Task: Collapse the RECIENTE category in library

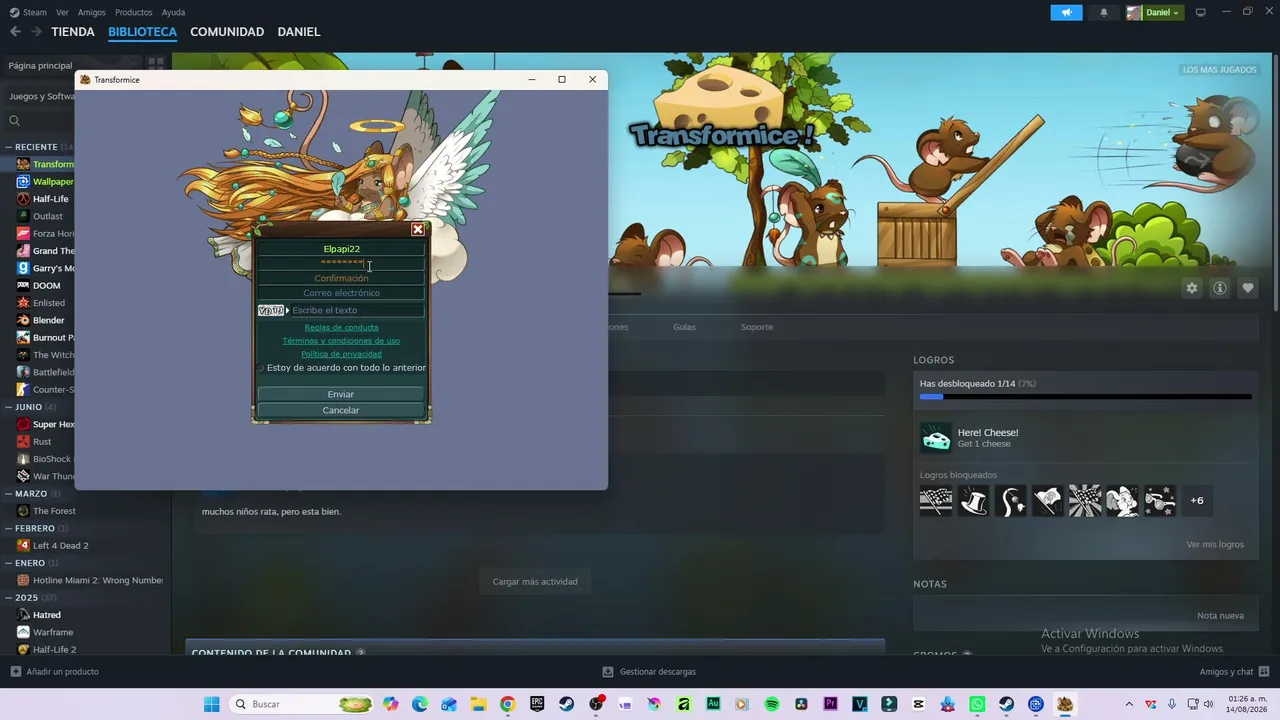Action: [x=8, y=147]
